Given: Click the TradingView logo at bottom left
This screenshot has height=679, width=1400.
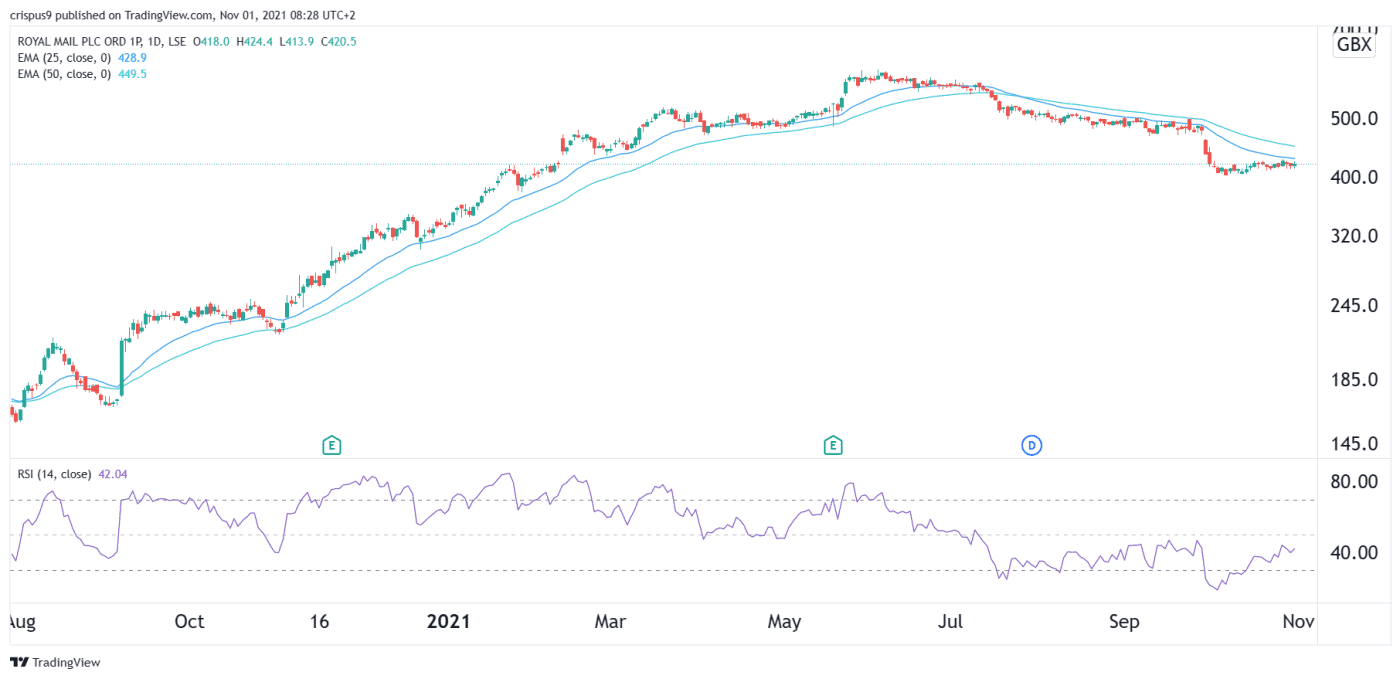Looking at the screenshot, I should pos(55,662).
